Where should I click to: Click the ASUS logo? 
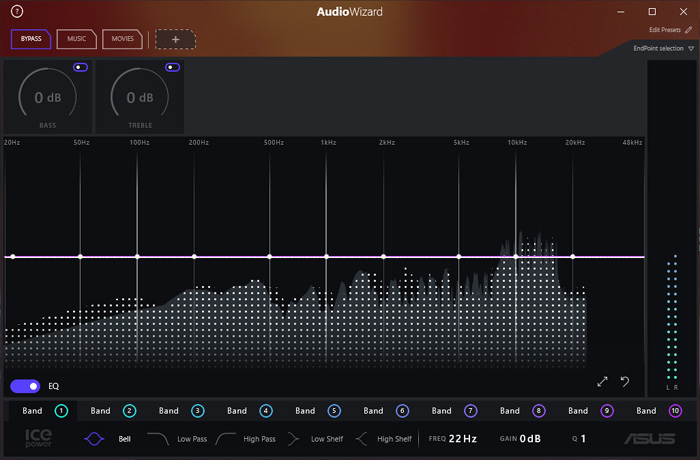pos(650,439)
